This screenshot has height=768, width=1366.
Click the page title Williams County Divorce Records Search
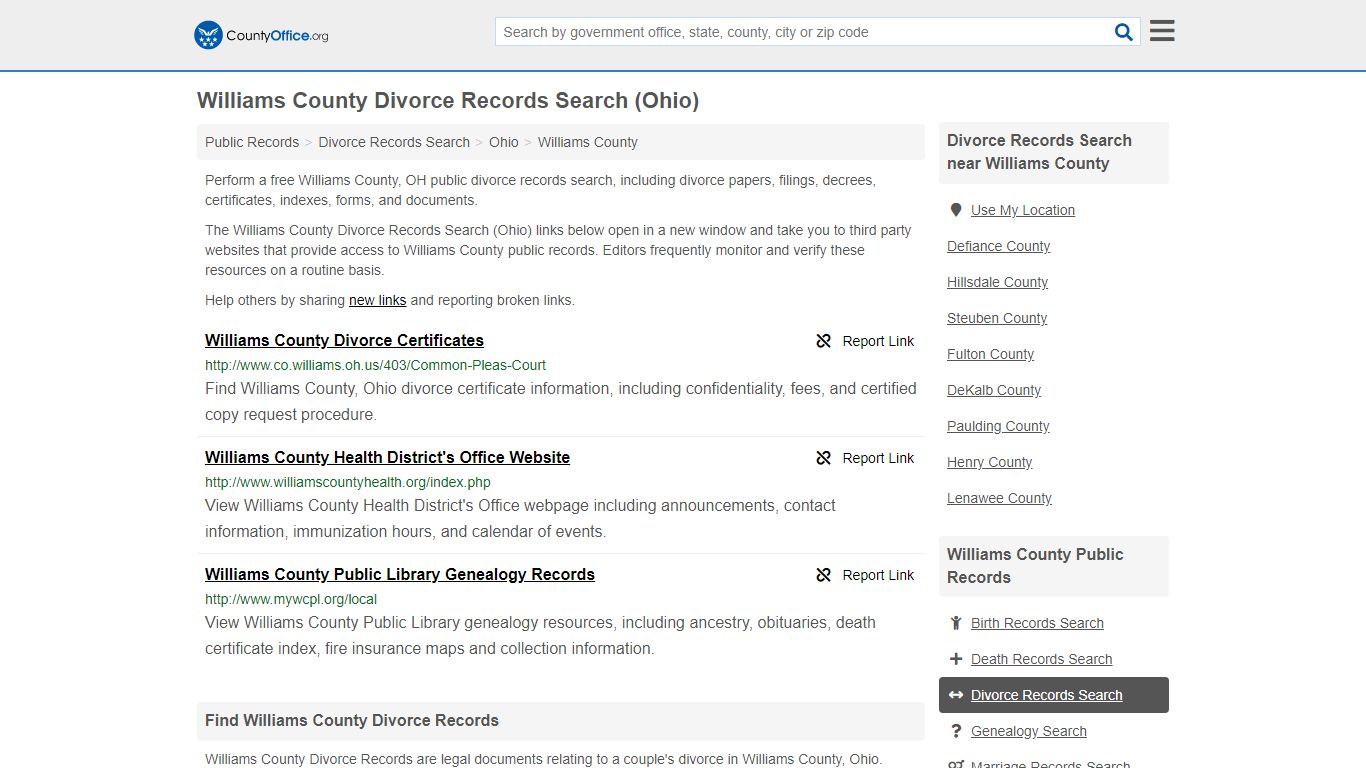point(448,100)
